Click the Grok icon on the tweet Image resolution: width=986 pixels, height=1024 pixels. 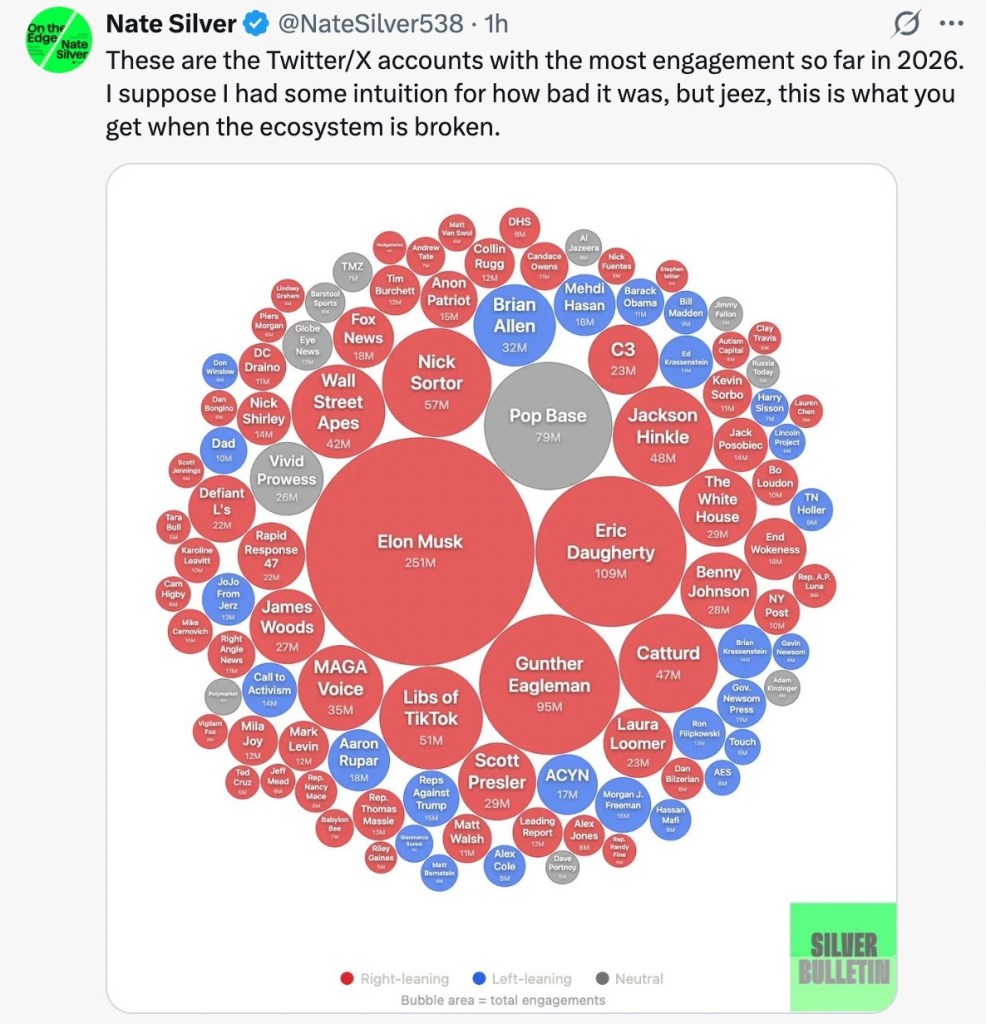pos(908,23)
